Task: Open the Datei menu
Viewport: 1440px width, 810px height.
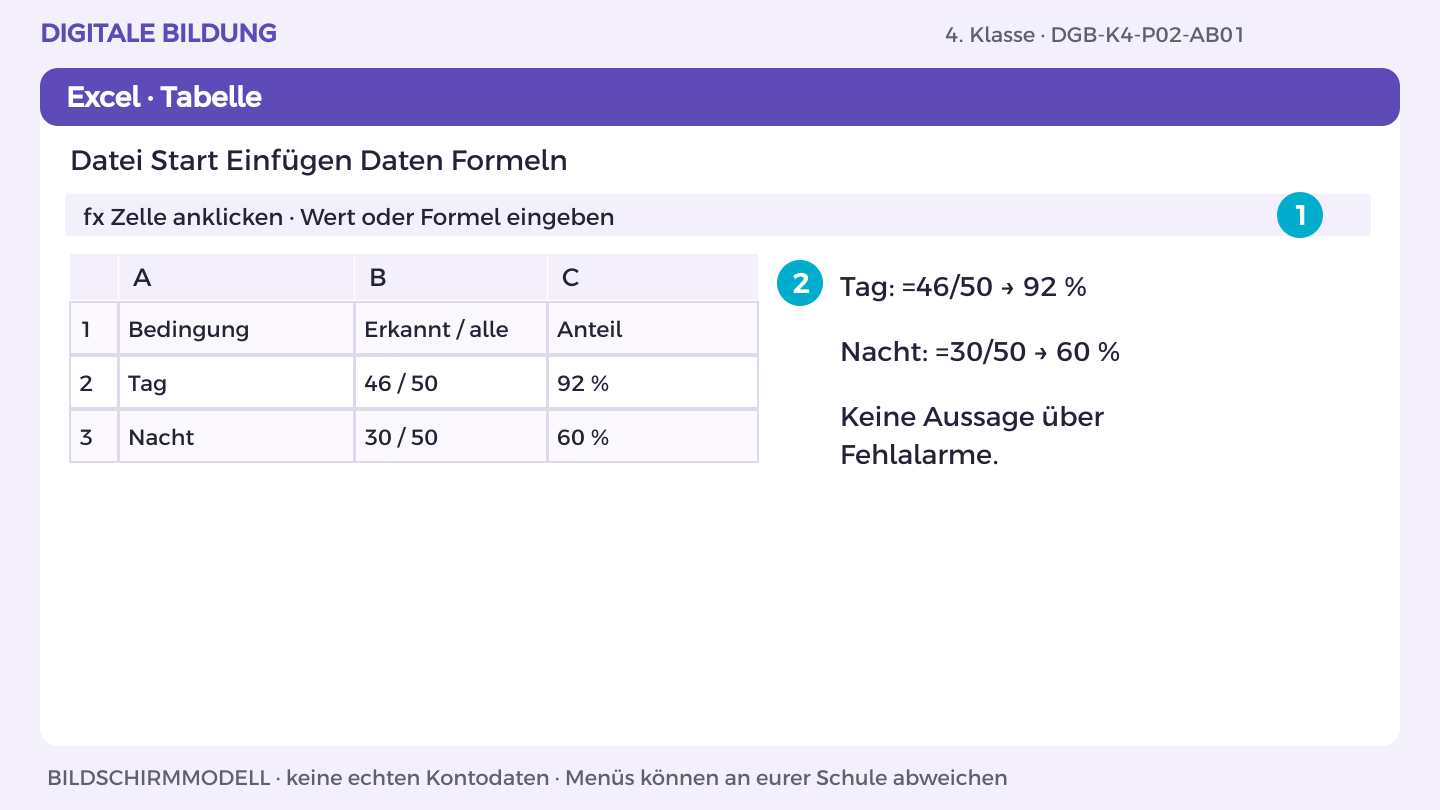Action: point(107,160)
